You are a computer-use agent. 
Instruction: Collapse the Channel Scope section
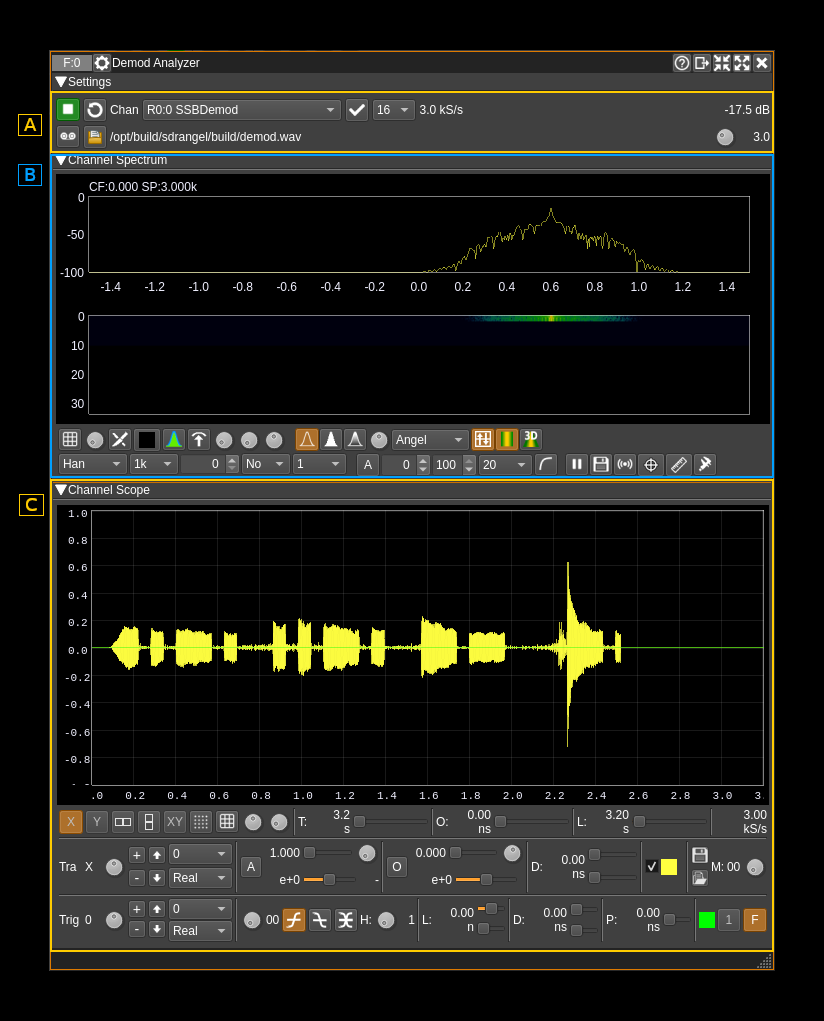pos(61,490)
